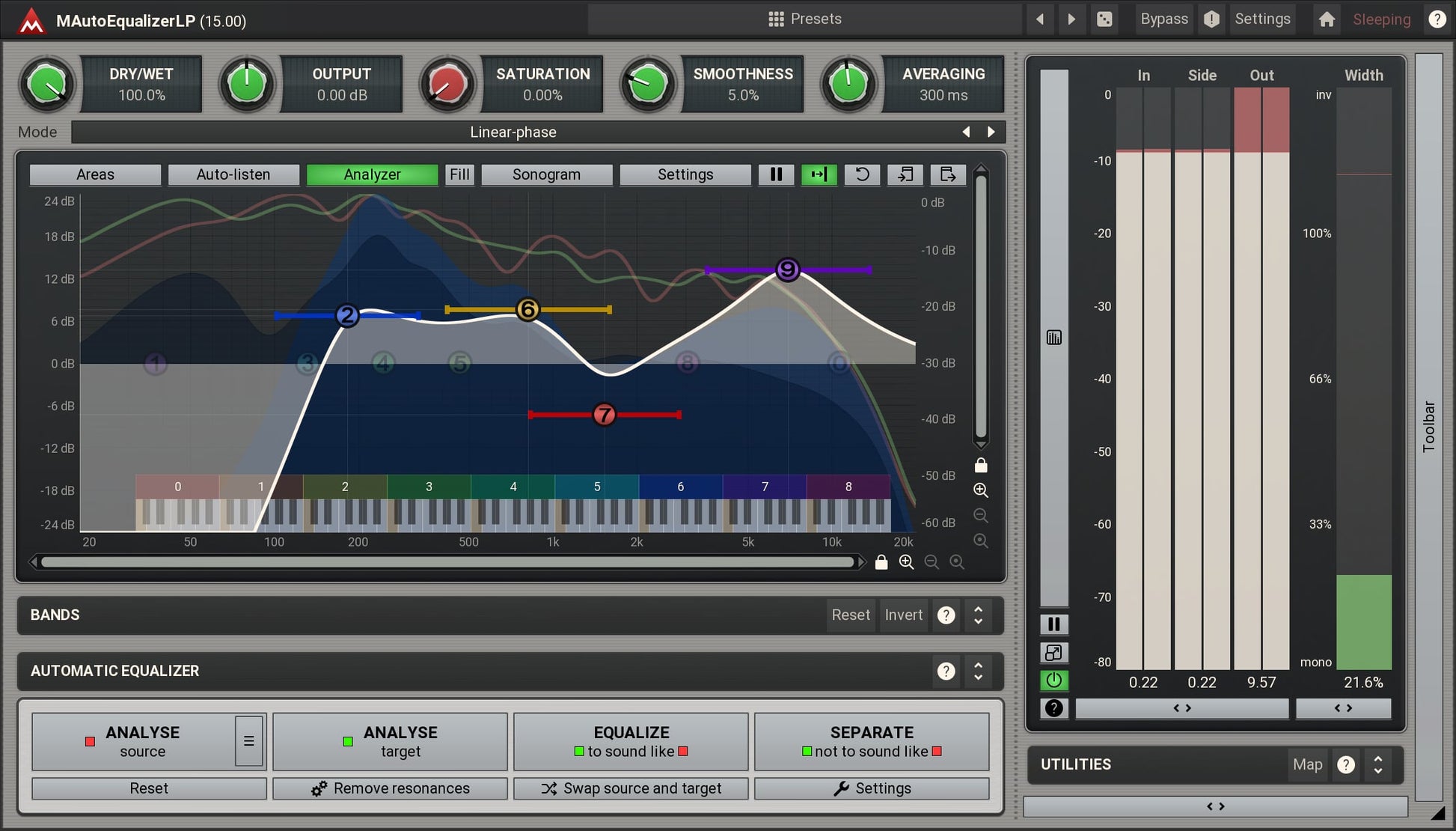Switch to the Sonogram view
Viewport: 1456px width, 831px height.
coord(546,174)
